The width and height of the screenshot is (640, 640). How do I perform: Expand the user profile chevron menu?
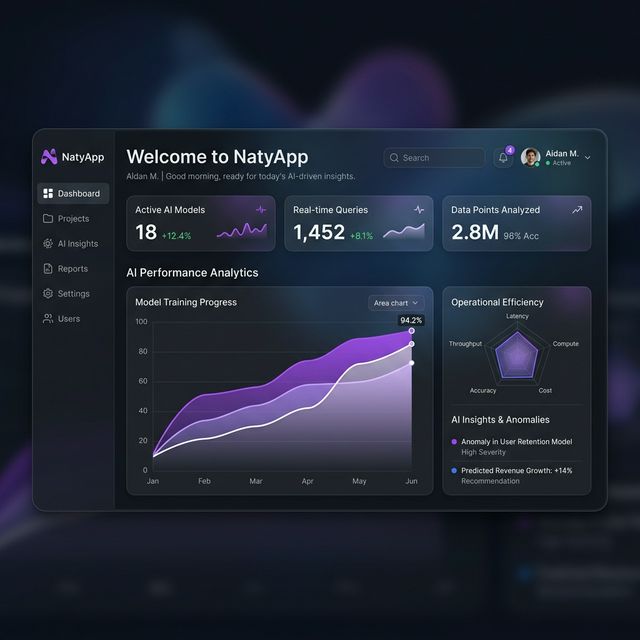coord(587,158)
